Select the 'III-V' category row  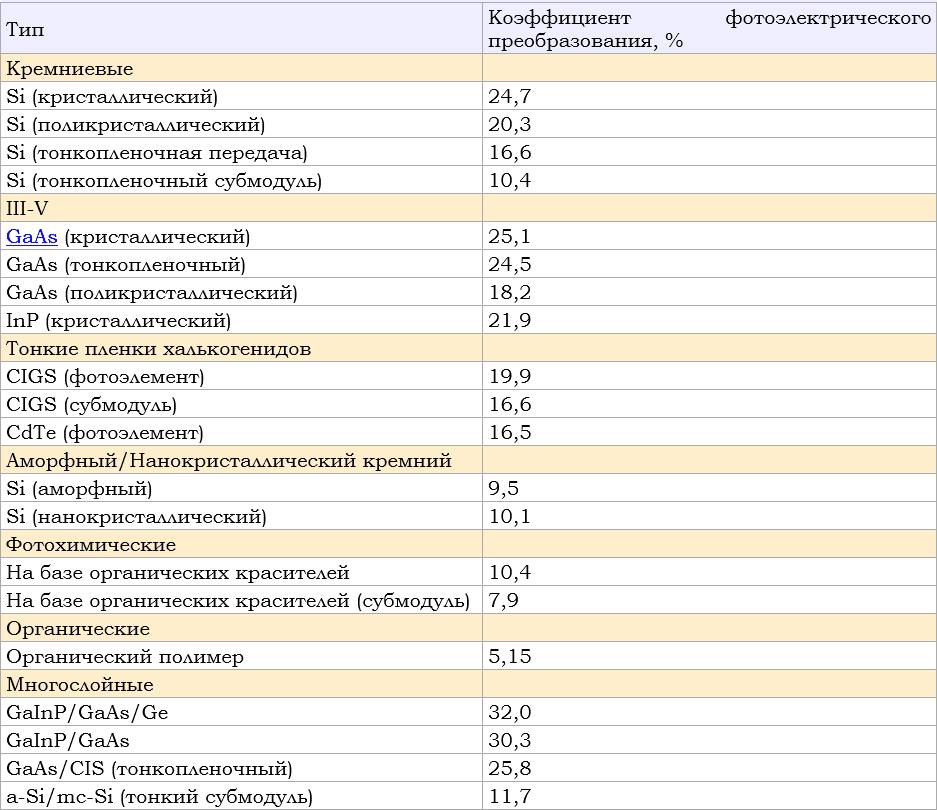pos(468,207)
